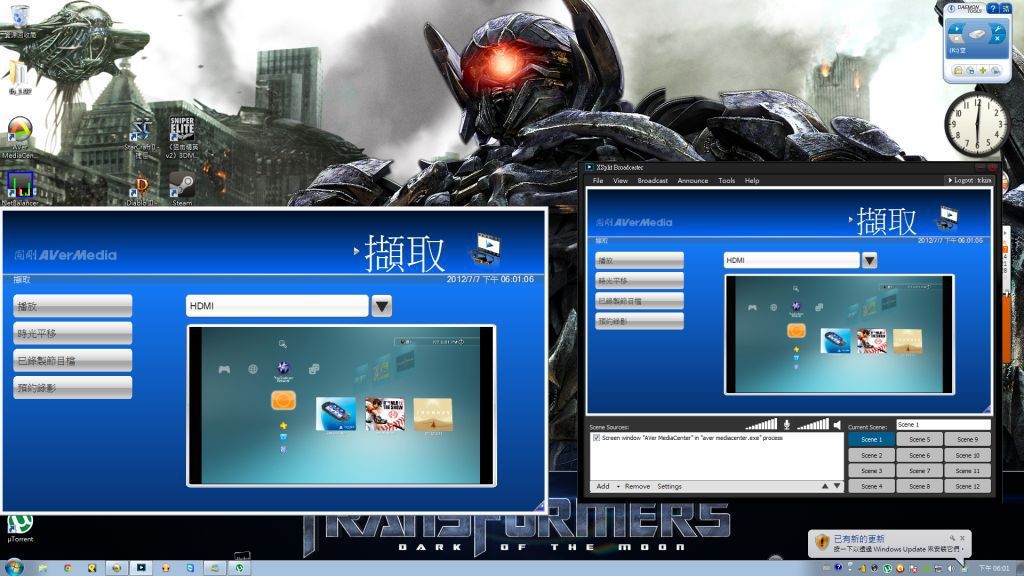Click the 播放 button in AVerMedia

click(72, 306)
